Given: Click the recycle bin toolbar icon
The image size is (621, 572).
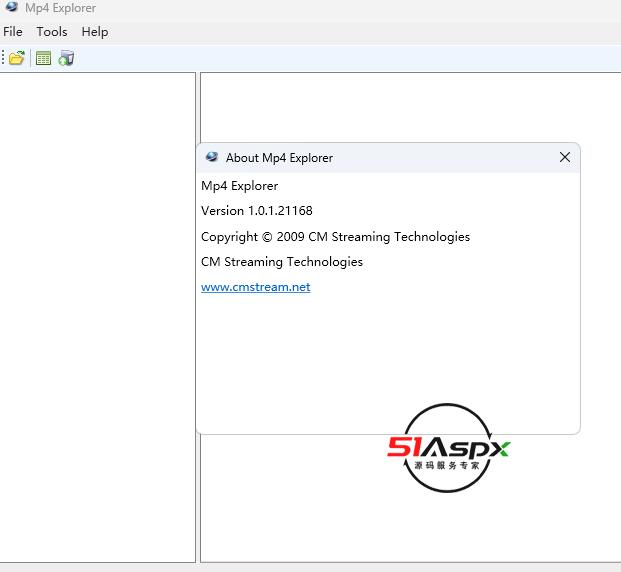Looking at the screenshot, I should [x=66, y=58].
